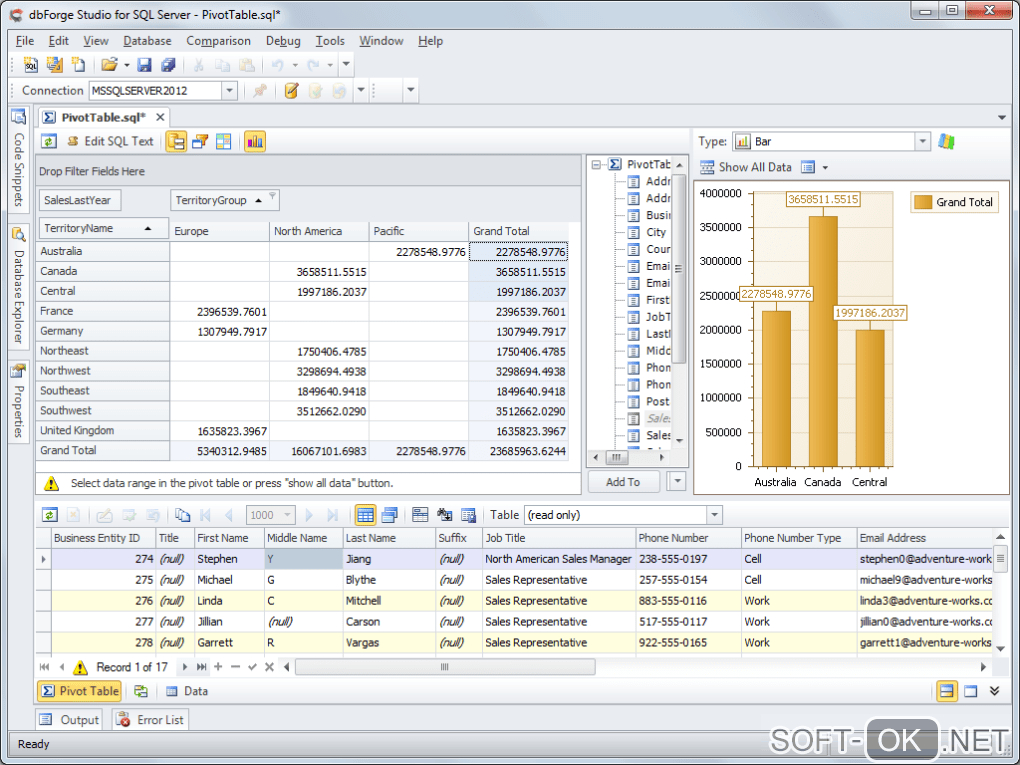Image resolution: width=1020 pixels, height=765 pixels.
Task: Click the Add To button
Action: [622, 482]
